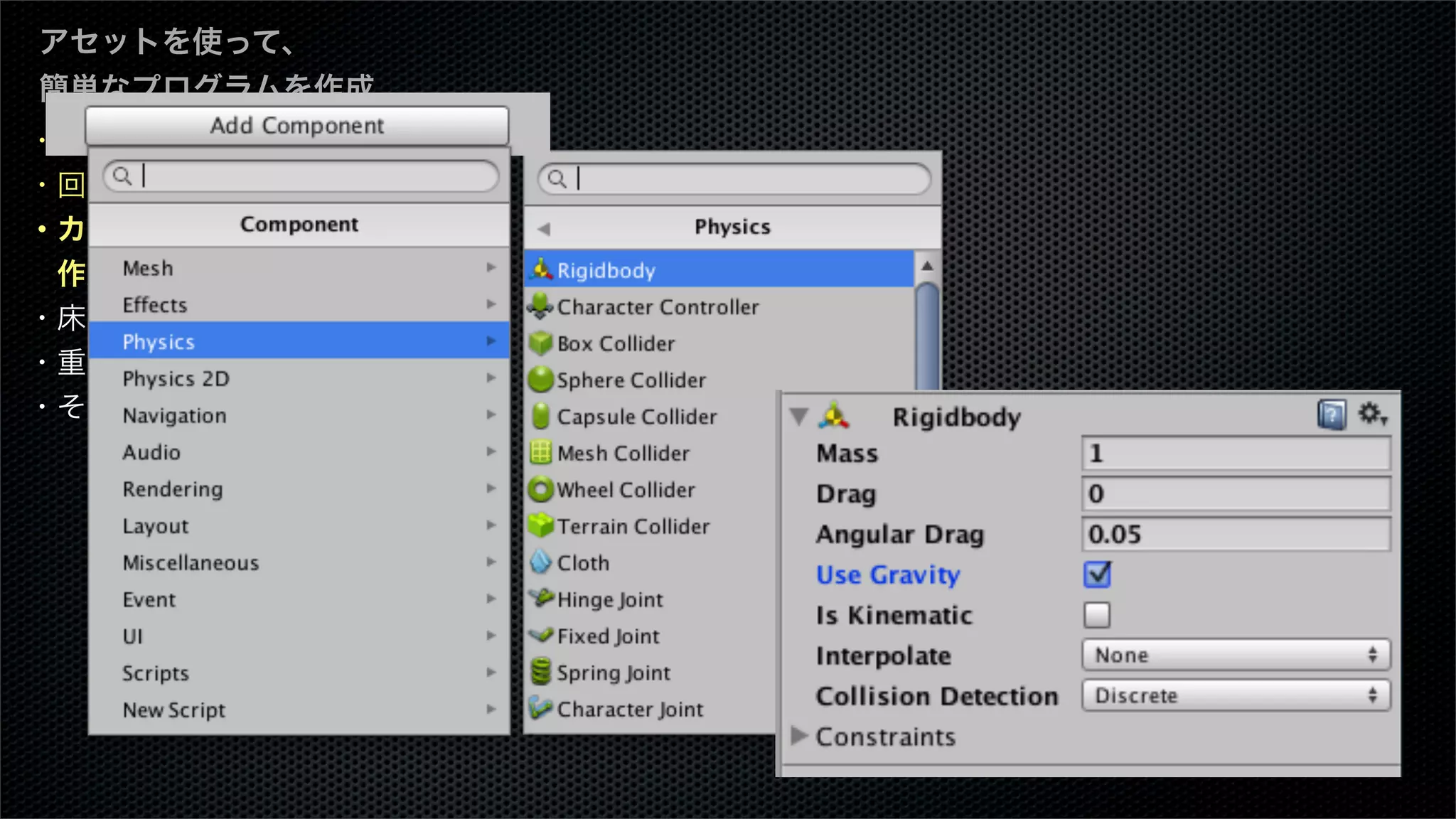Click the Mass value input field

1236,454
